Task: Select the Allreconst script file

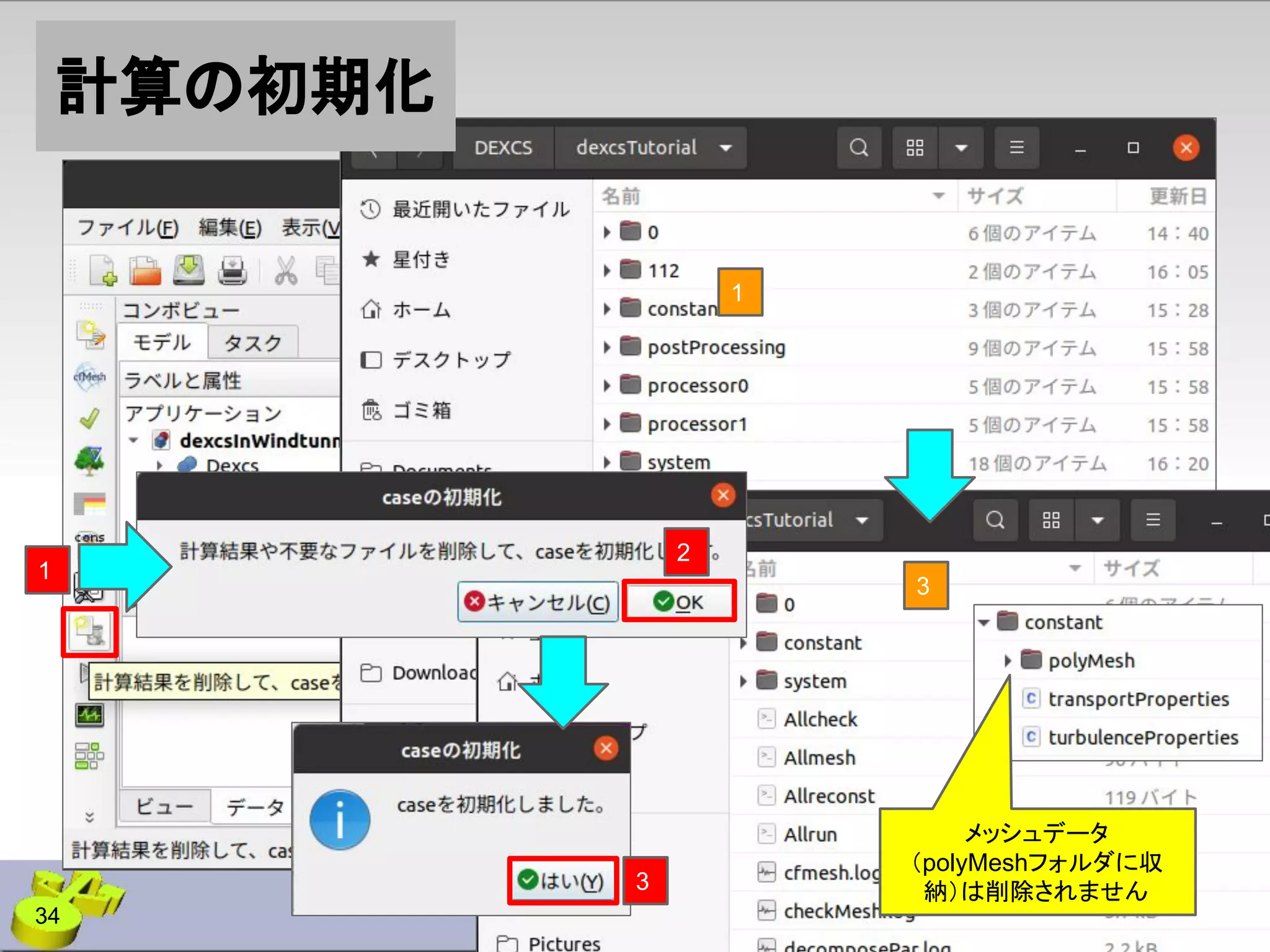Action: (828, 796)
